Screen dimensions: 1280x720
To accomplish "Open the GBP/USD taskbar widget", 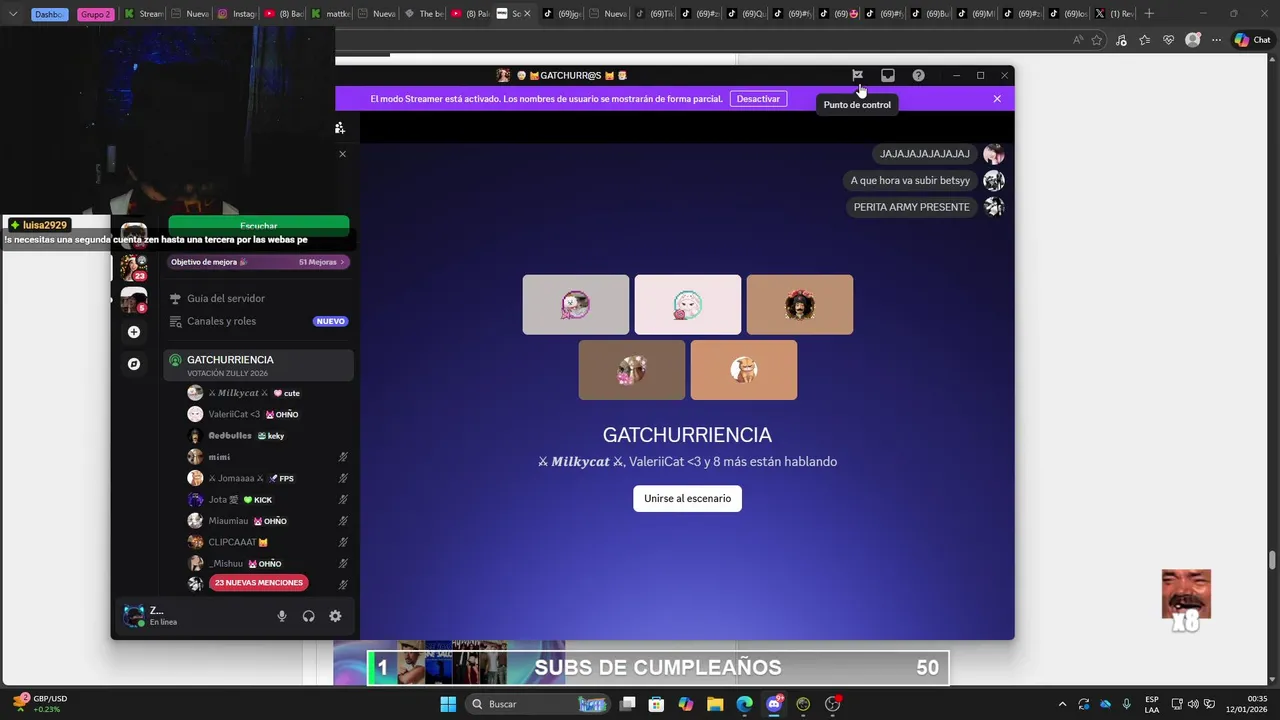I will [40, 704].
